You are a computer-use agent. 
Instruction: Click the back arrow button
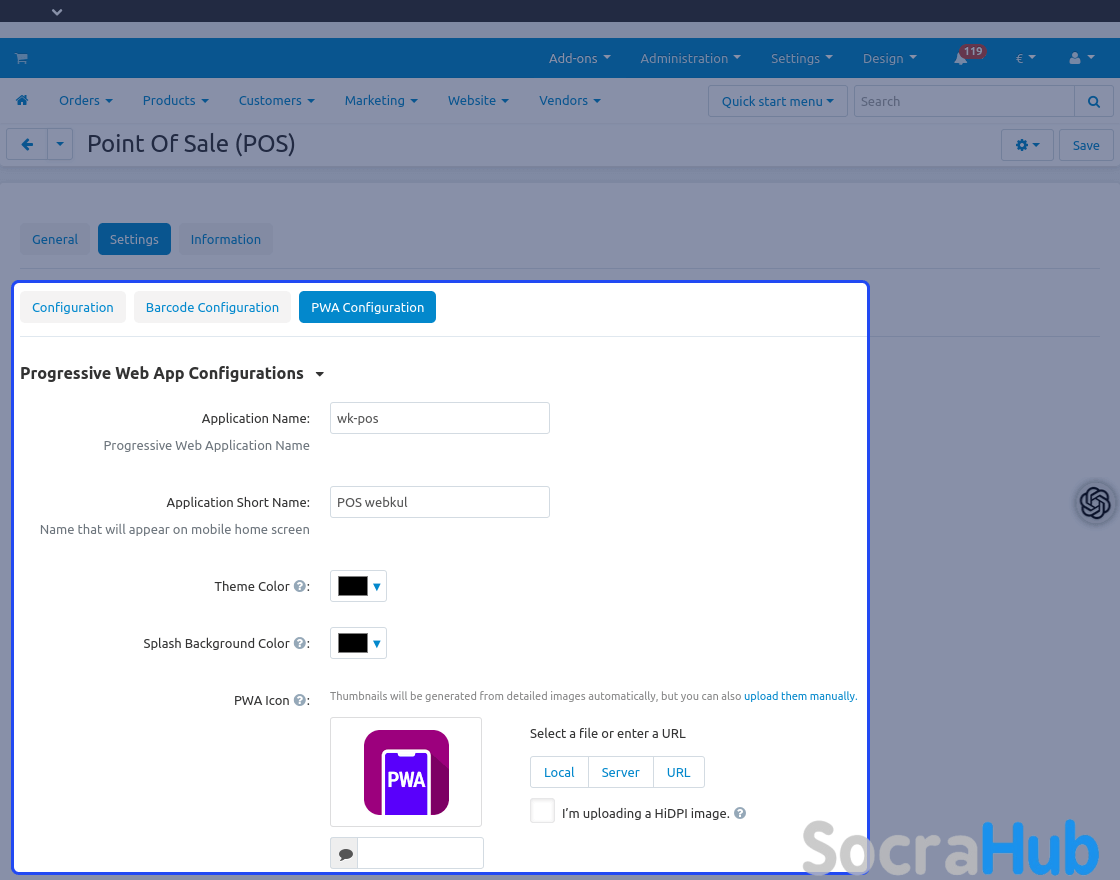point(27,145)
